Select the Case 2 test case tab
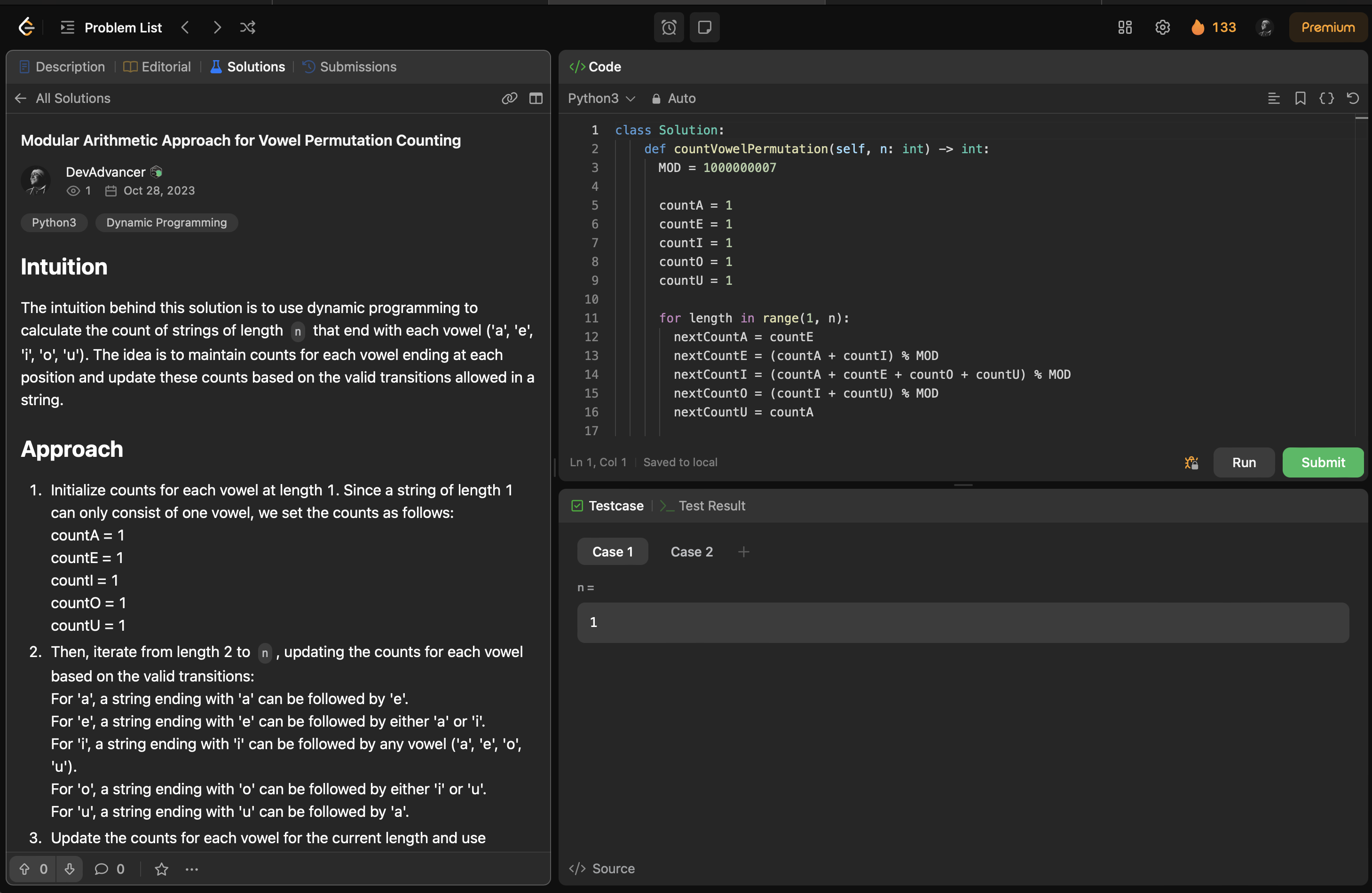Image resolution: width=1372 pixels, height=893 pixels. [x=691, y=551]
